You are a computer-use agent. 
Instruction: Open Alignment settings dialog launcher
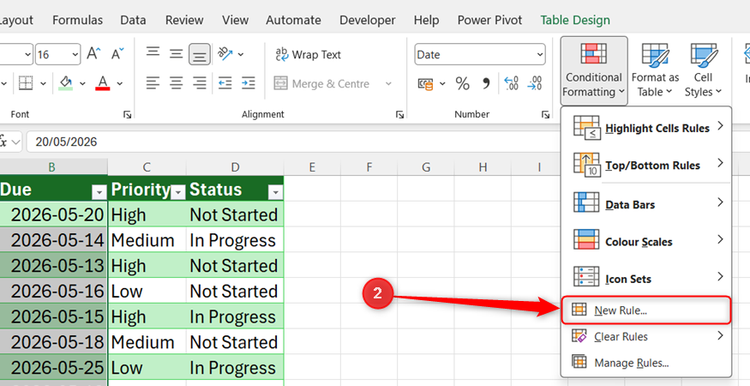tap(400, 114)
